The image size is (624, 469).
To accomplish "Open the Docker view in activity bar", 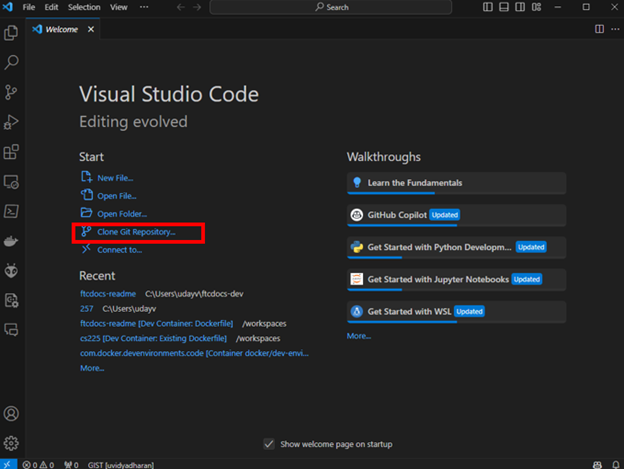I will pyautogui.click(x=12, y=241).
